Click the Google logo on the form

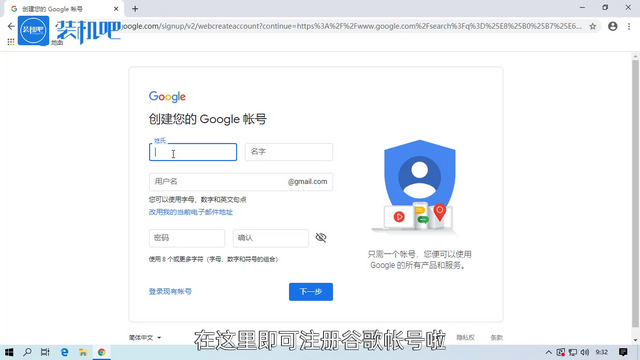167,97
